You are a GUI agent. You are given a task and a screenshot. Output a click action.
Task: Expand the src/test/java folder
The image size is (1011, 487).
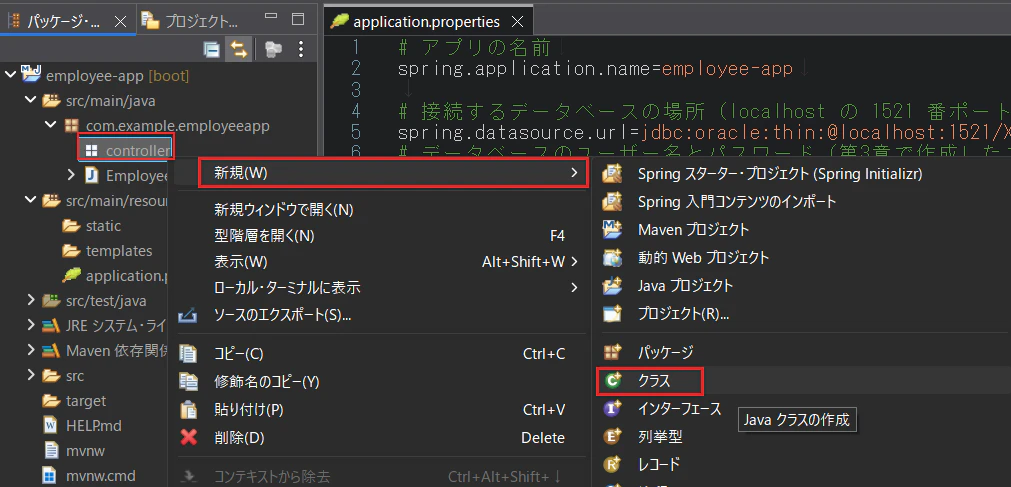[x=30, y=301]
